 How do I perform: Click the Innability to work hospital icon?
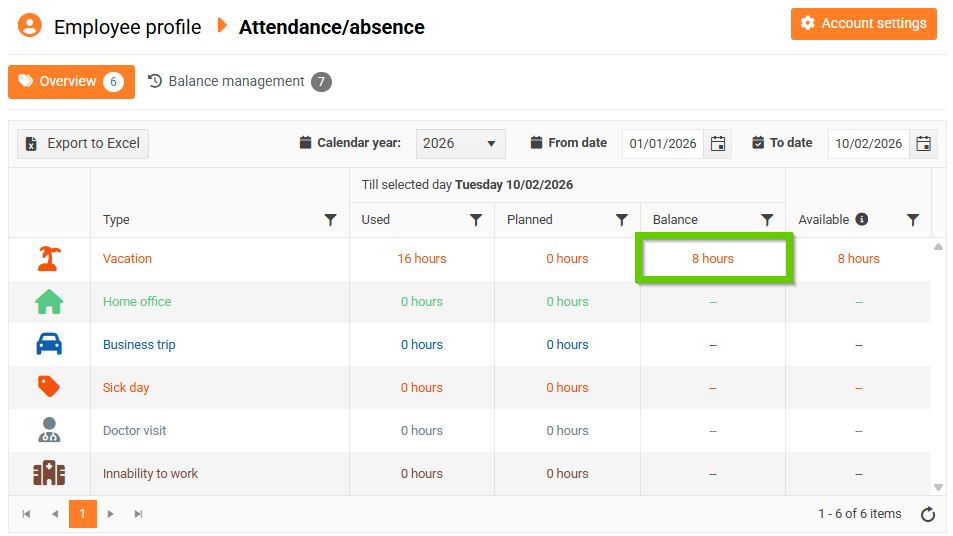tap(48, 474)
